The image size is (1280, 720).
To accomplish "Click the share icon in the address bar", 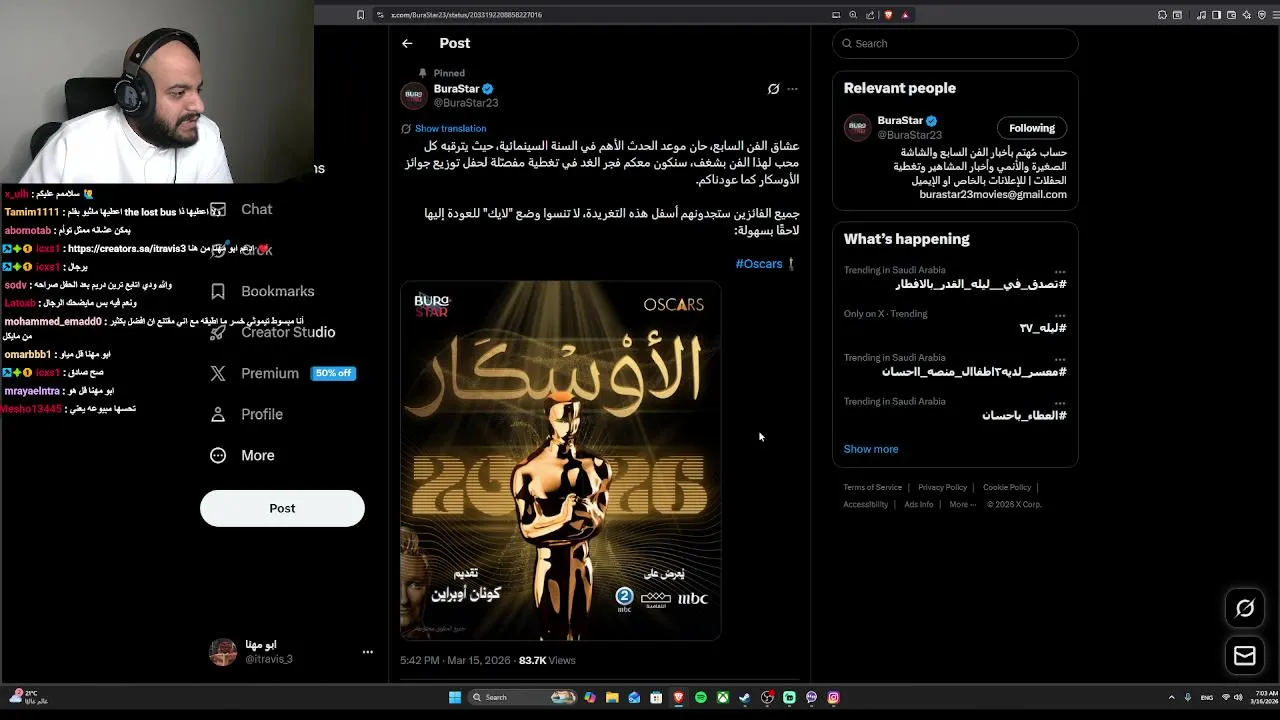I will coord(870,15).
